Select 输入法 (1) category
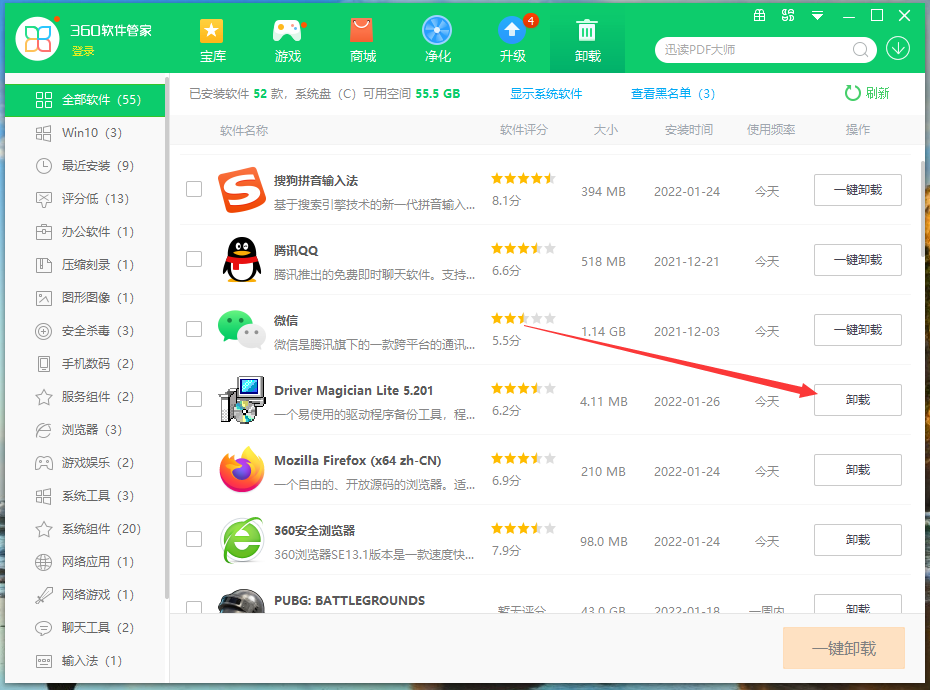 [x=85, y=661]
